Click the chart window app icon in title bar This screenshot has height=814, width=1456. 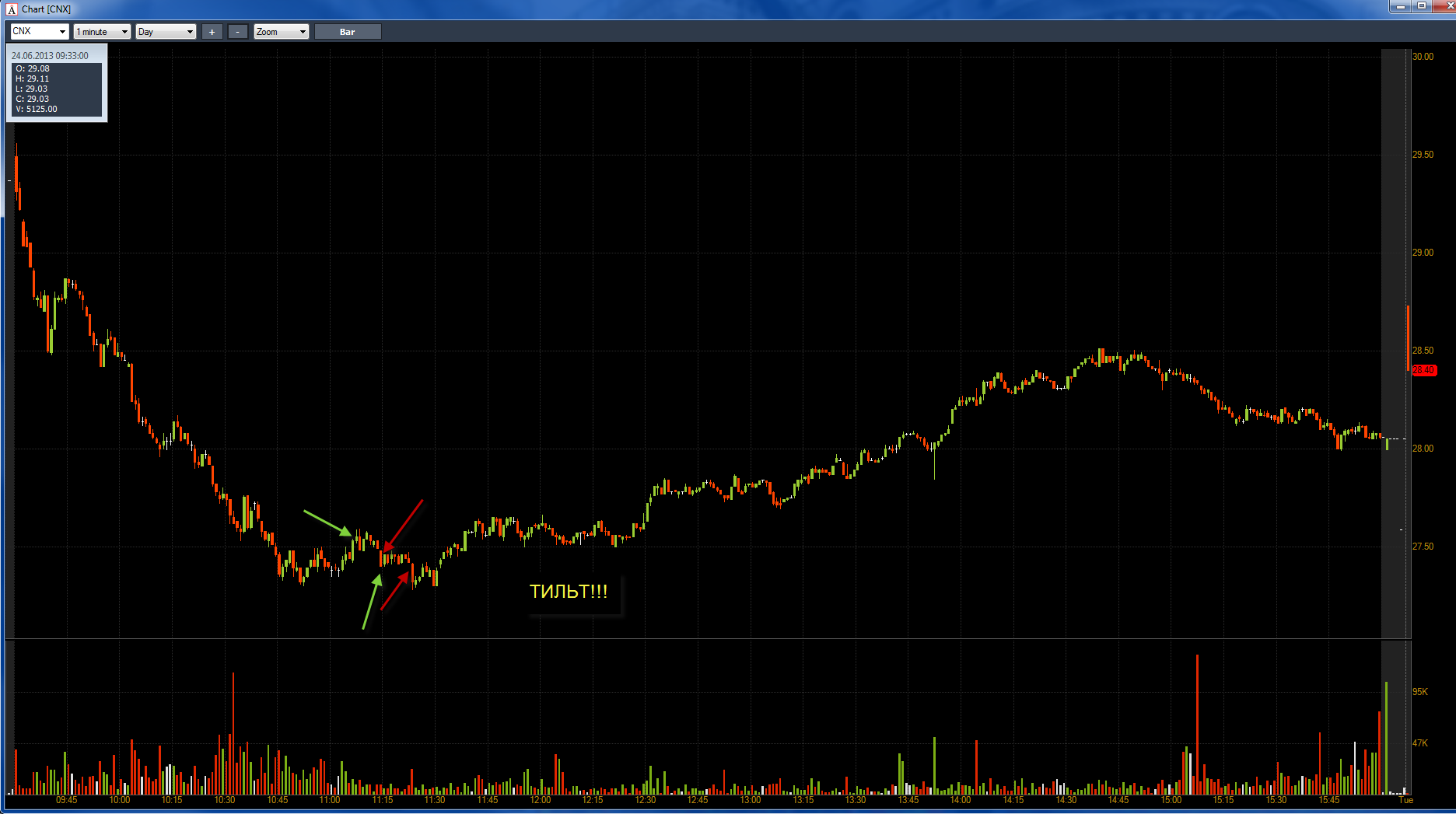[x=12, y=9]
